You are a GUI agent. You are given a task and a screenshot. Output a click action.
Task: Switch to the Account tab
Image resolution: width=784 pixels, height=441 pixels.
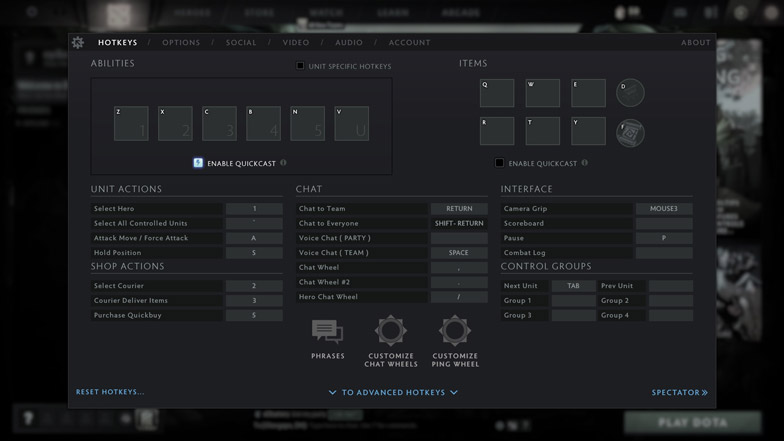(410, 42)
